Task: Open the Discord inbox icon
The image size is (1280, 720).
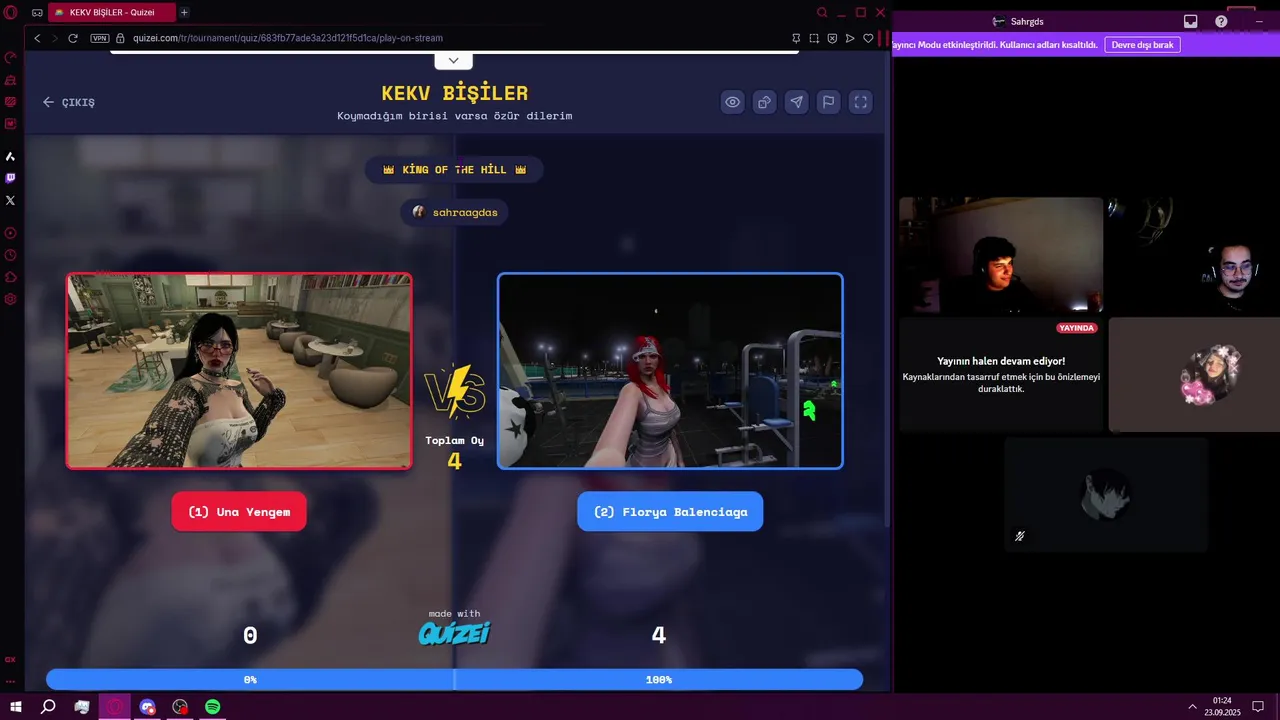Action: tap(1190, 21)
